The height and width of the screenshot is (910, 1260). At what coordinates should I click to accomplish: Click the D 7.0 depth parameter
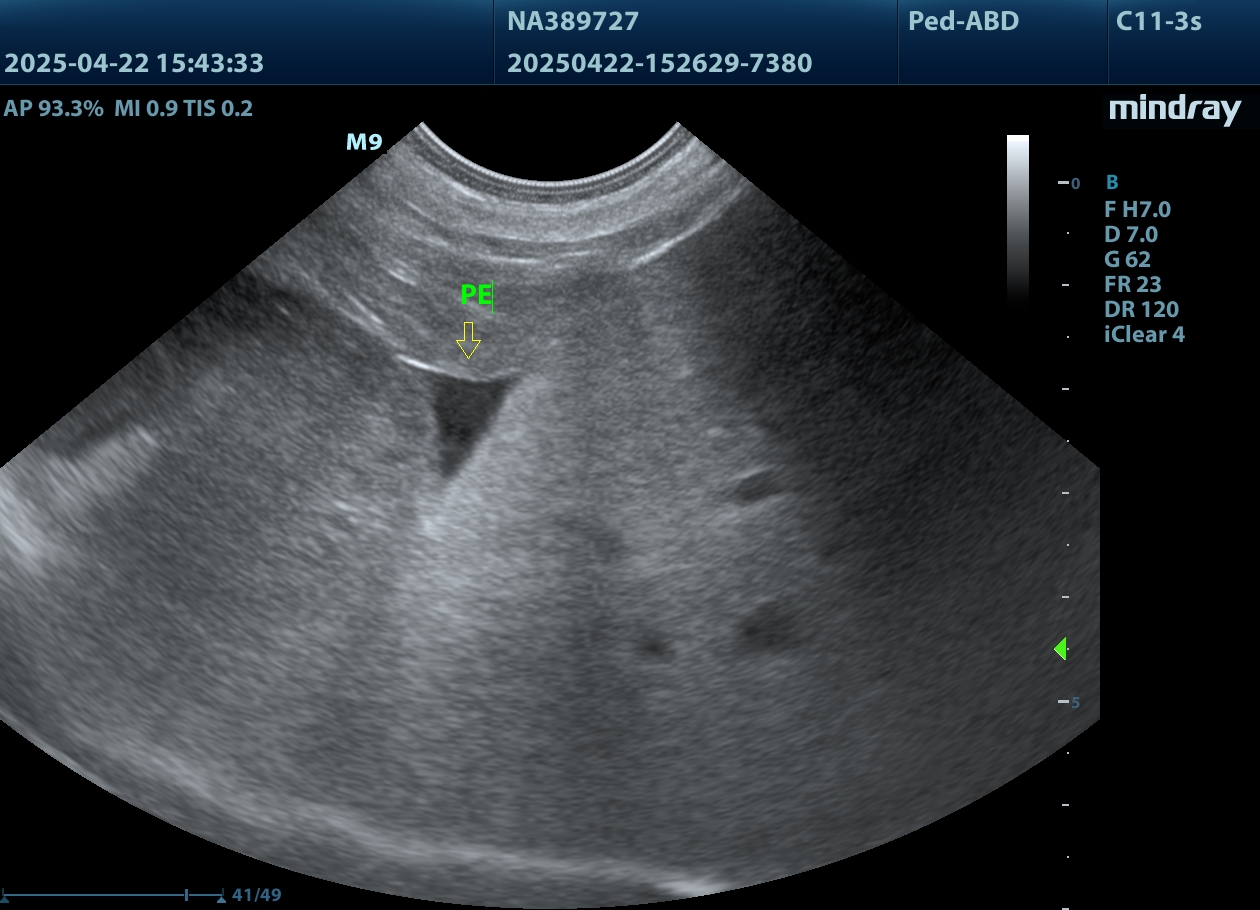1131,234
